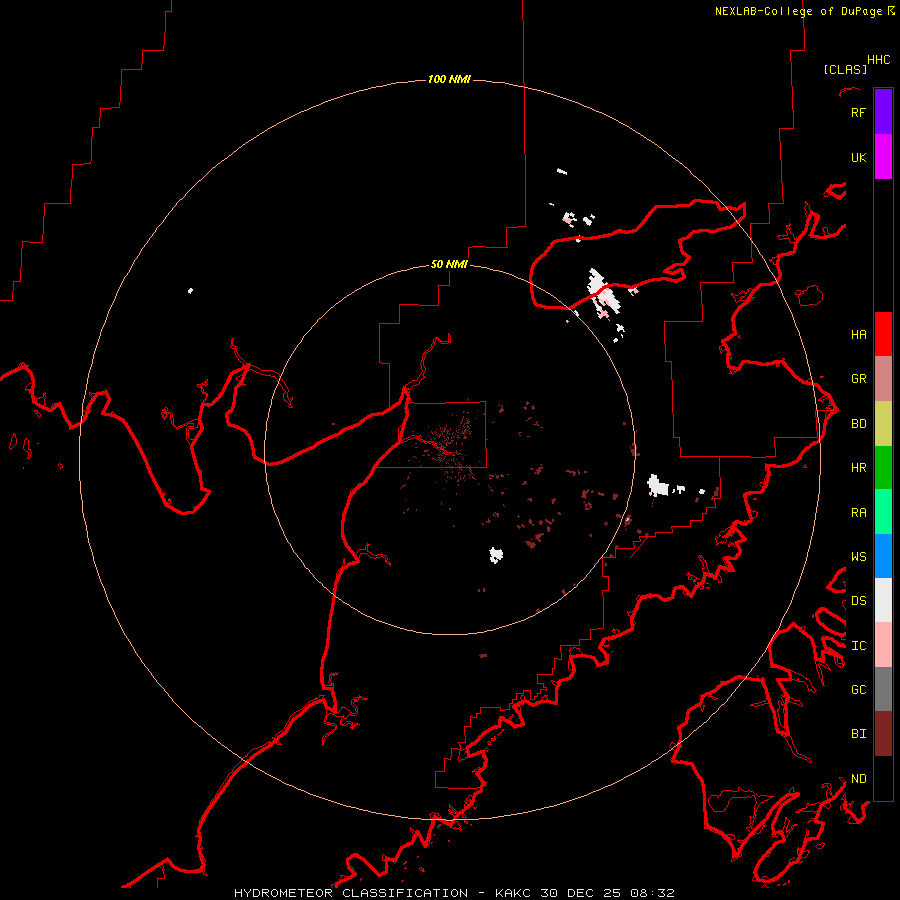The width and height of the screenshot is (900, 900).
Task: Click the DS legend label
Action: click(858, 600)
